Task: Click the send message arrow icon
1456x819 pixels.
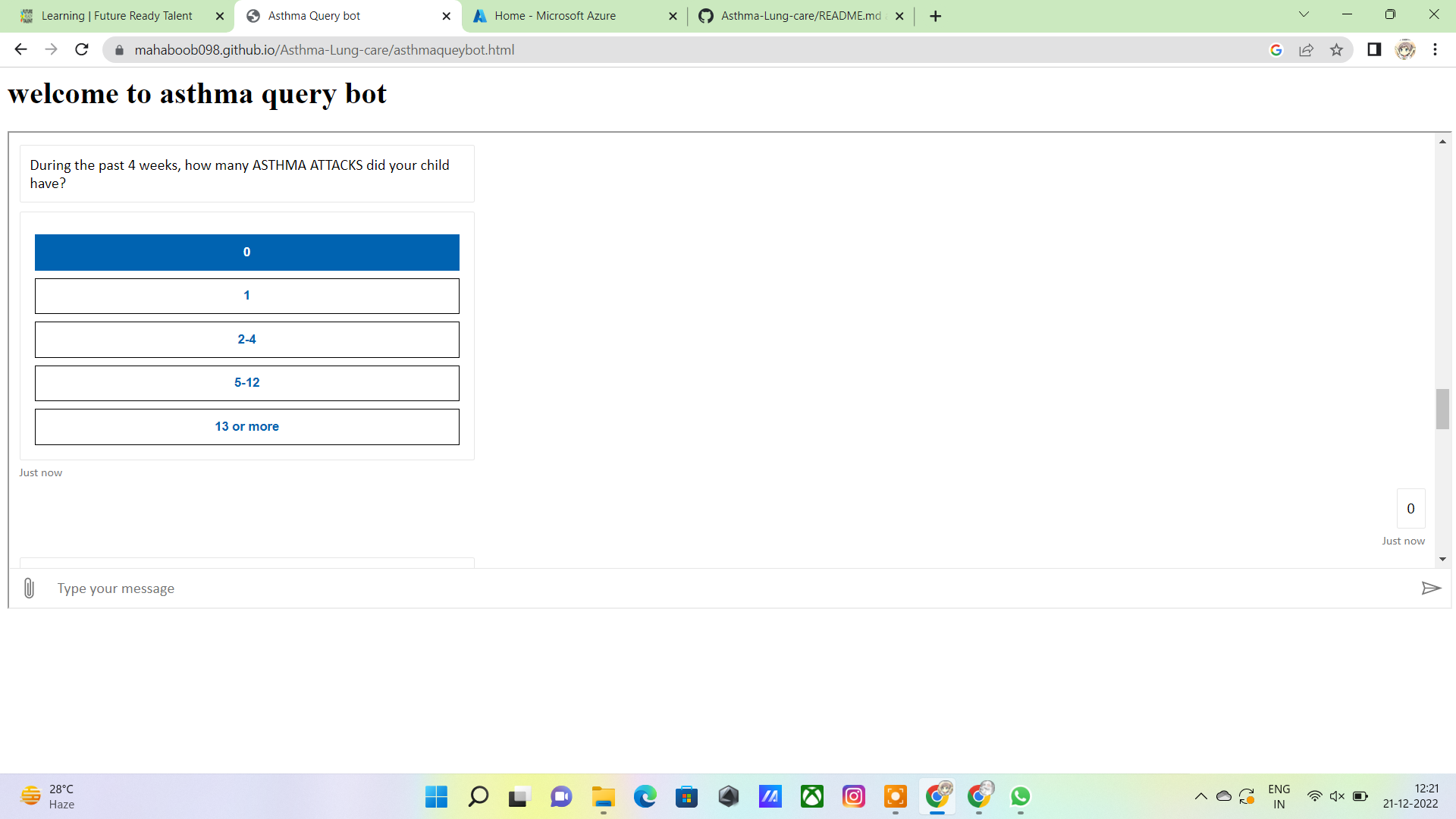Action: [1430, 588]
